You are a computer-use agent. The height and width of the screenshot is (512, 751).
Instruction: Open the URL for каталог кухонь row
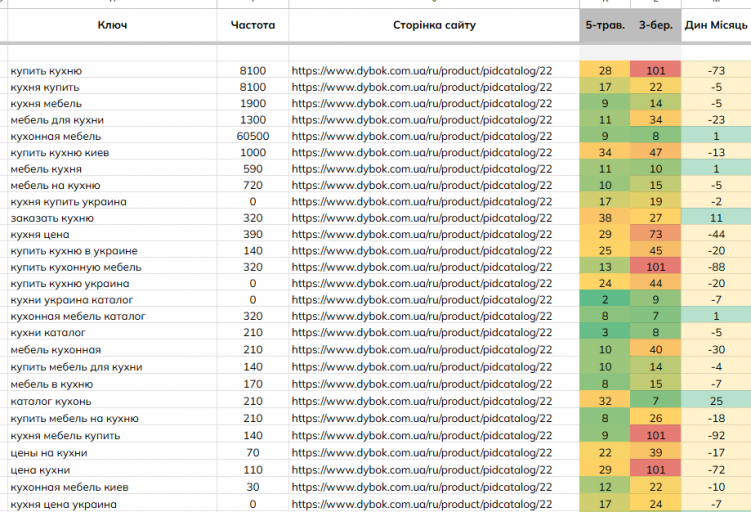[422, 401]
